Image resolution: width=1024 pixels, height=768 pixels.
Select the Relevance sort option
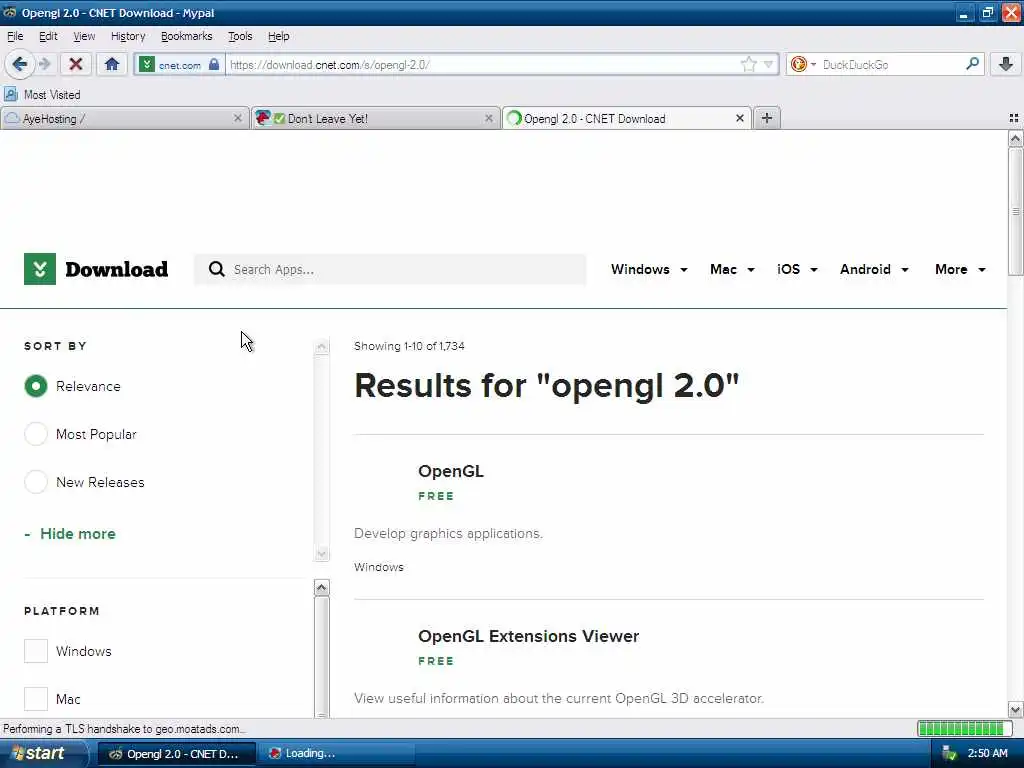(36, 386)
